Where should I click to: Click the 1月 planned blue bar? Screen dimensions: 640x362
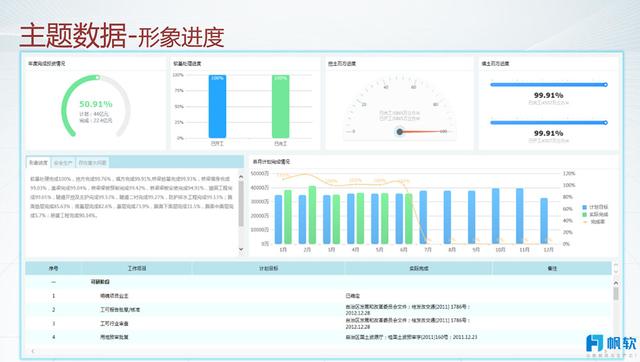tap(278, 220)
